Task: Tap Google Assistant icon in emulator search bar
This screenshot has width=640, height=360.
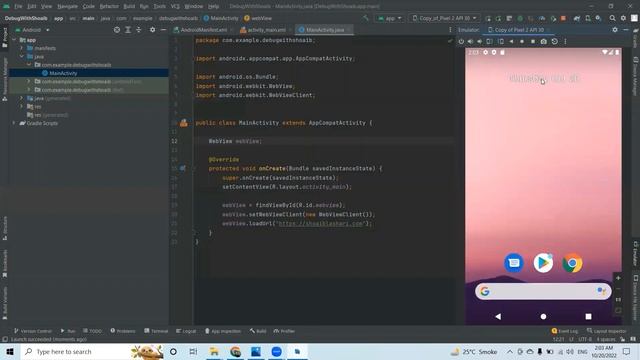Action: (x=601, y=291)
